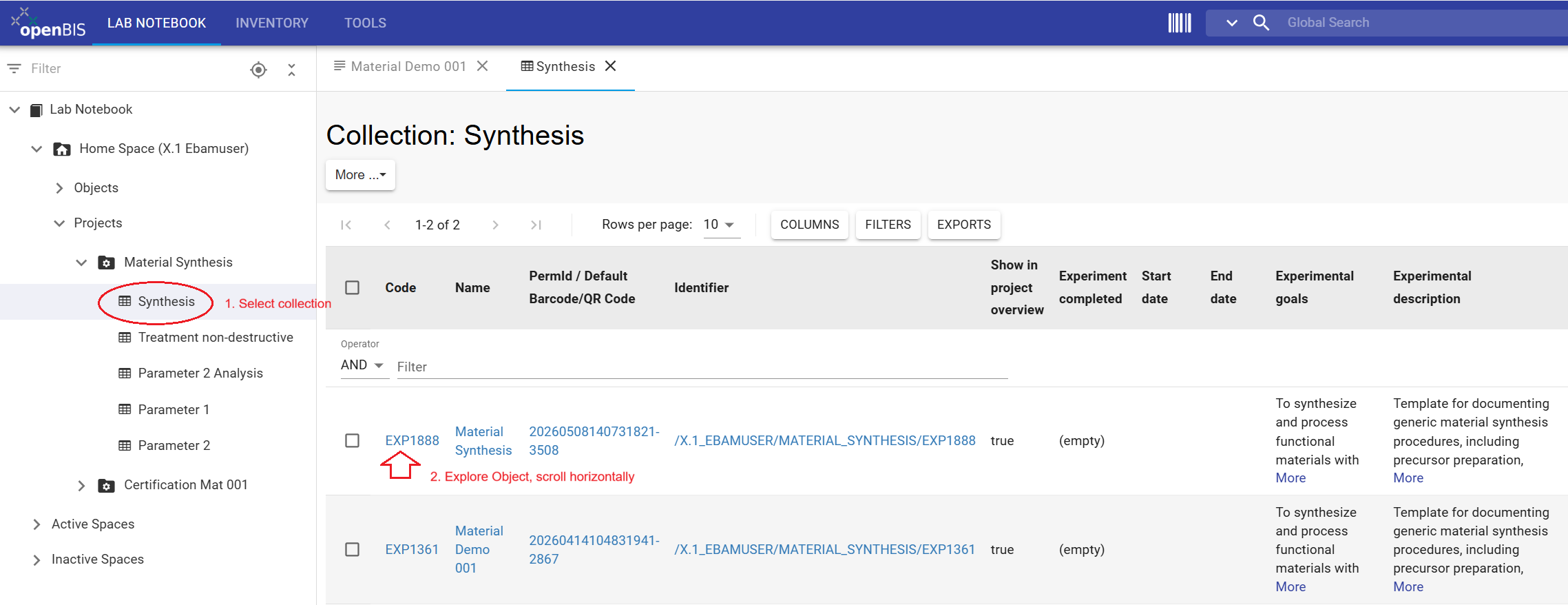Collapse all tree nodes icon
The width and height of the screenshot is (1568, 605).
[x=291, y=70]
